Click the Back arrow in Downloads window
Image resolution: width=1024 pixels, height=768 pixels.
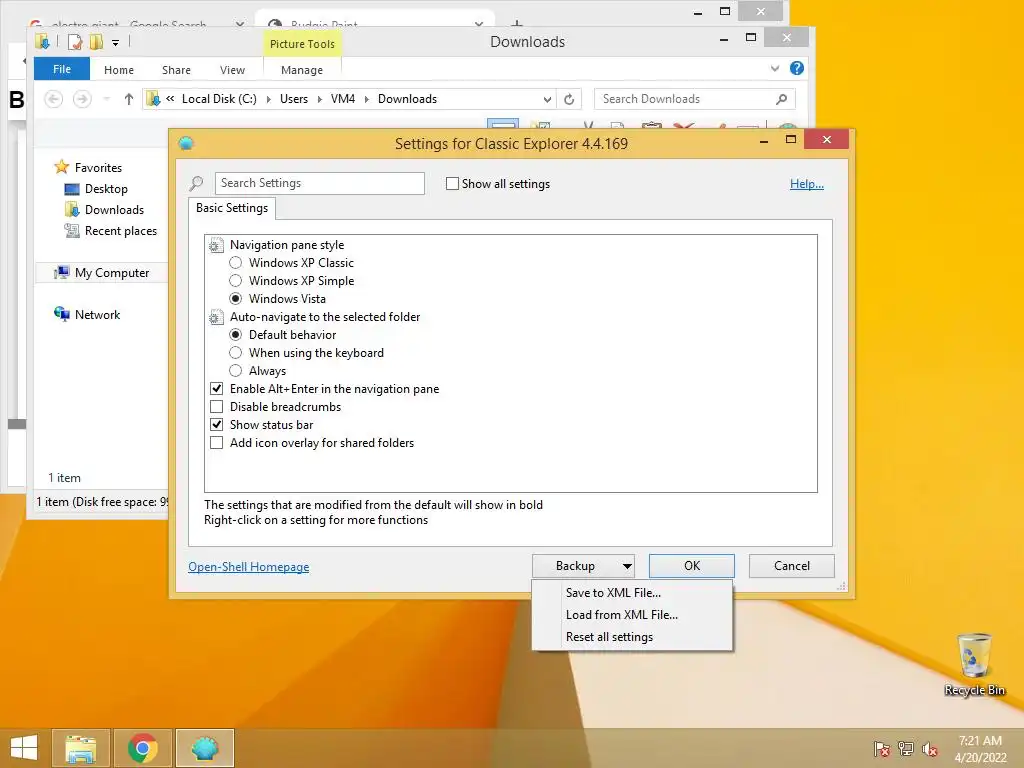click(x=54, y=99)
